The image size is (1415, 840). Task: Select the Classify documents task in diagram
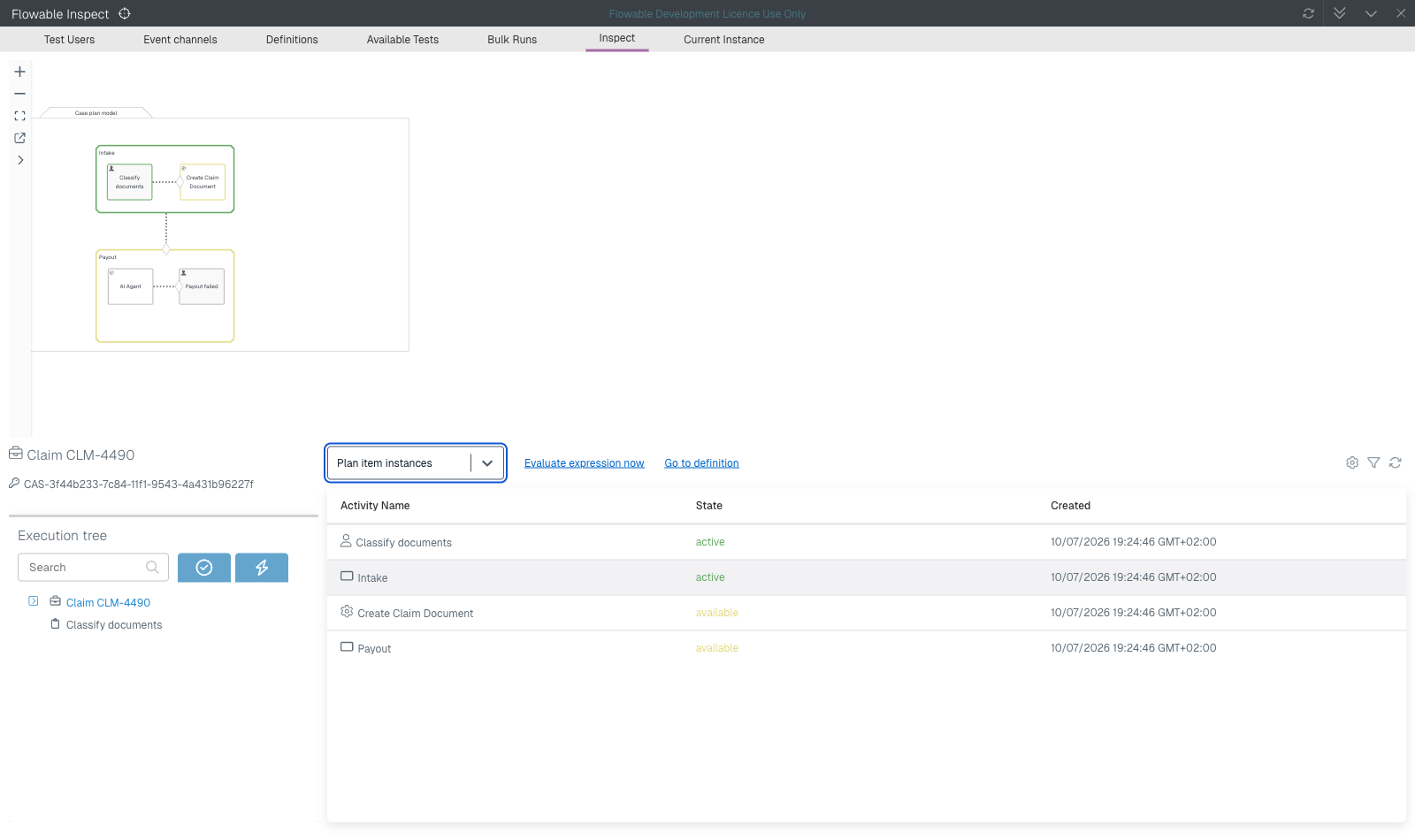pyautogui.click(x=130, y=182)
